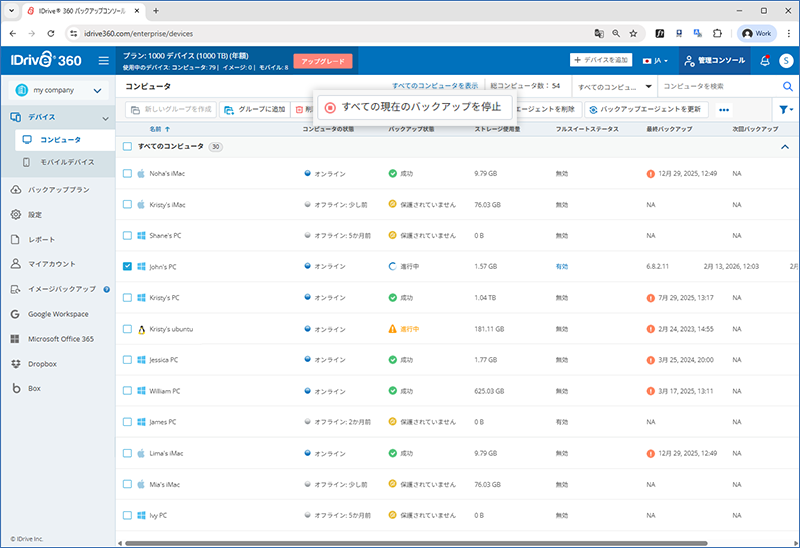This screenshot has width=800, height=548.
Task: Collapse the all computers group chevron
Action: (785, 147)
